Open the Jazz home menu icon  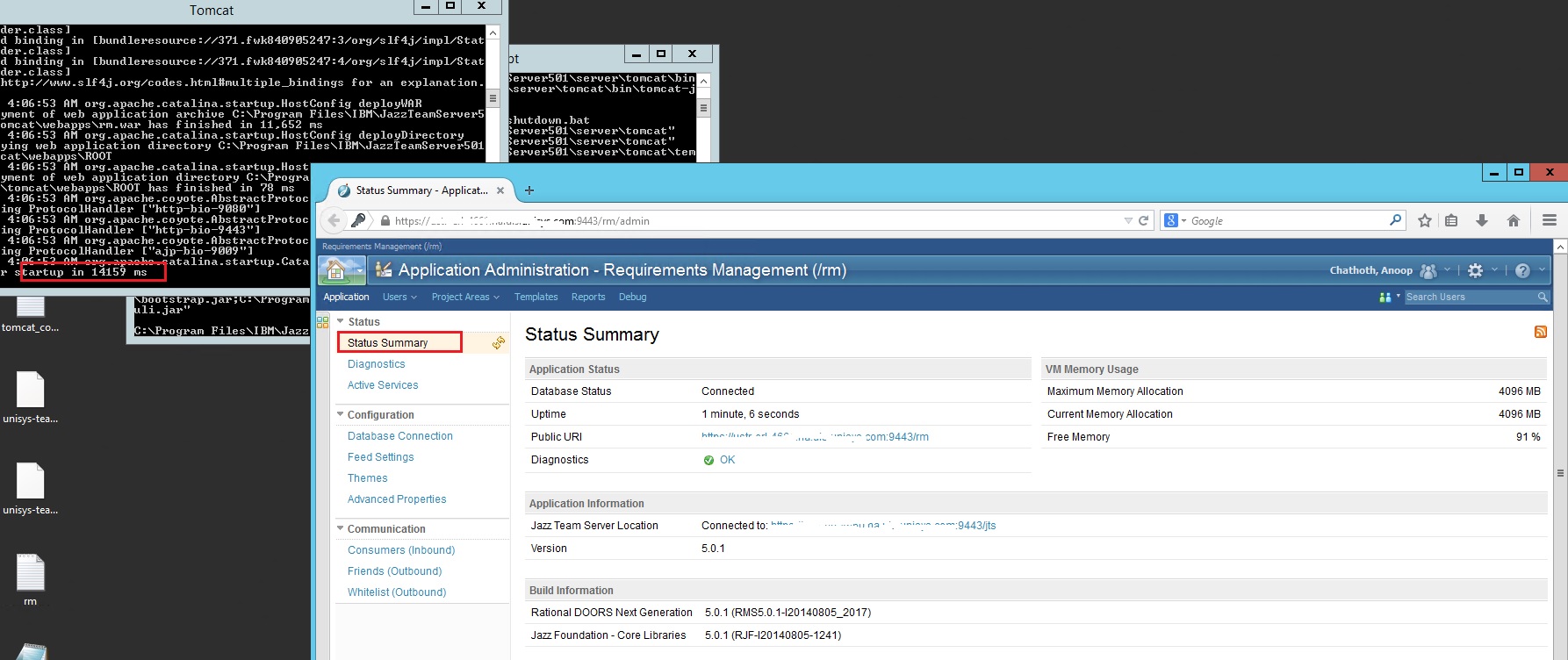pos(336,270)
